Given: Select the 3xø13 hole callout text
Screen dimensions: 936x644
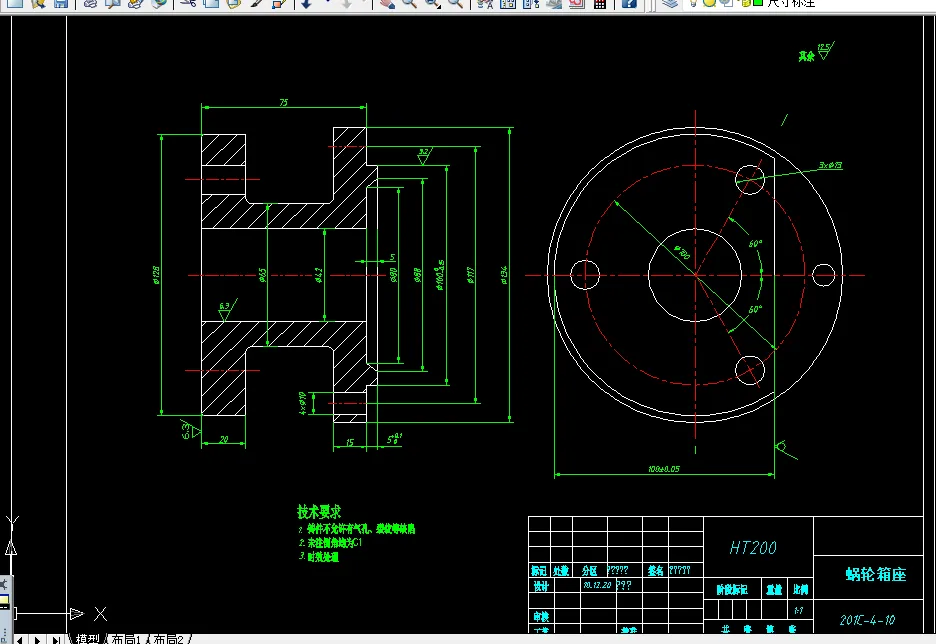Looking at the screenshot, I should 830,165.
